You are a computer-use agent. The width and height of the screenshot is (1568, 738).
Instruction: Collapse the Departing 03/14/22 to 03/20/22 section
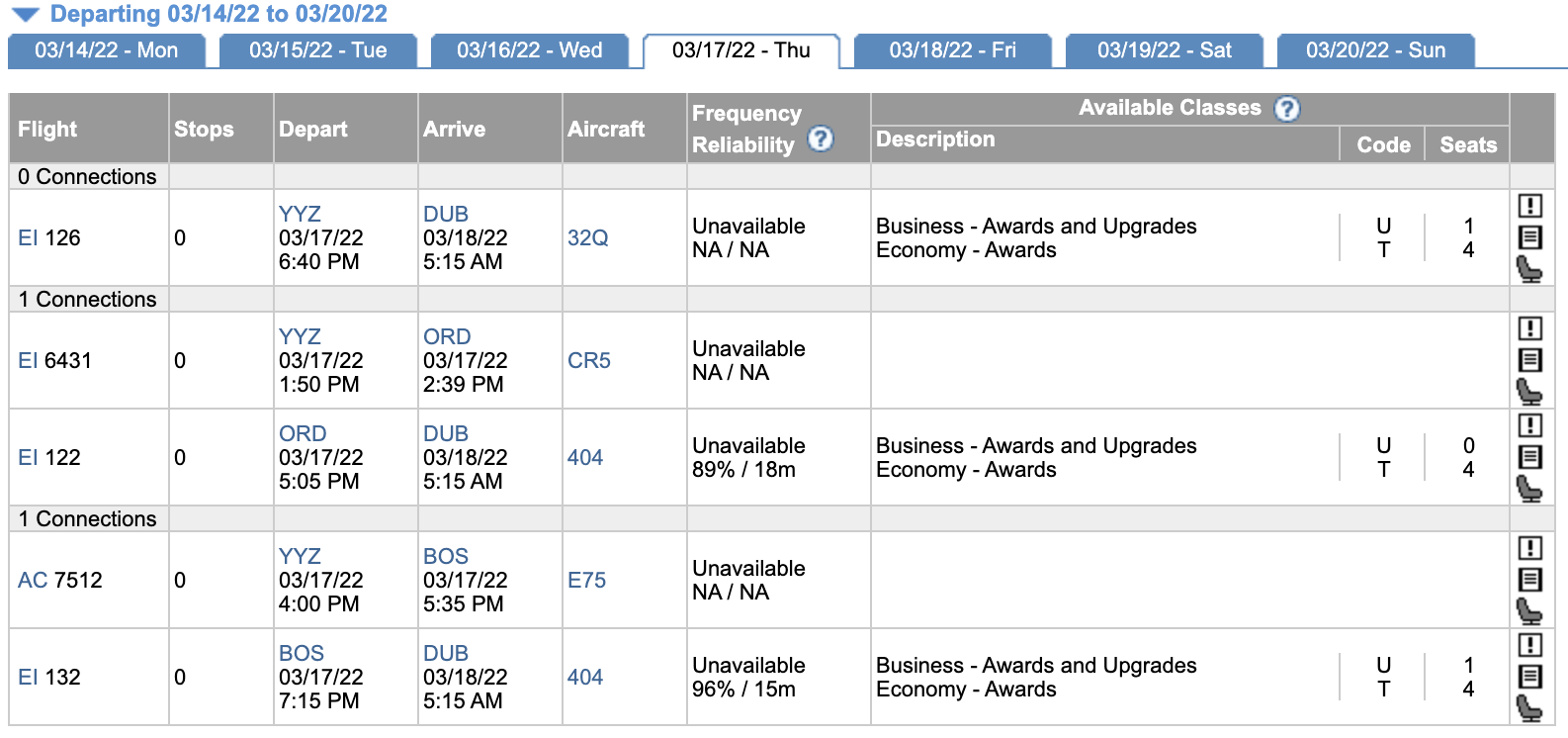[x=26, y=15]
